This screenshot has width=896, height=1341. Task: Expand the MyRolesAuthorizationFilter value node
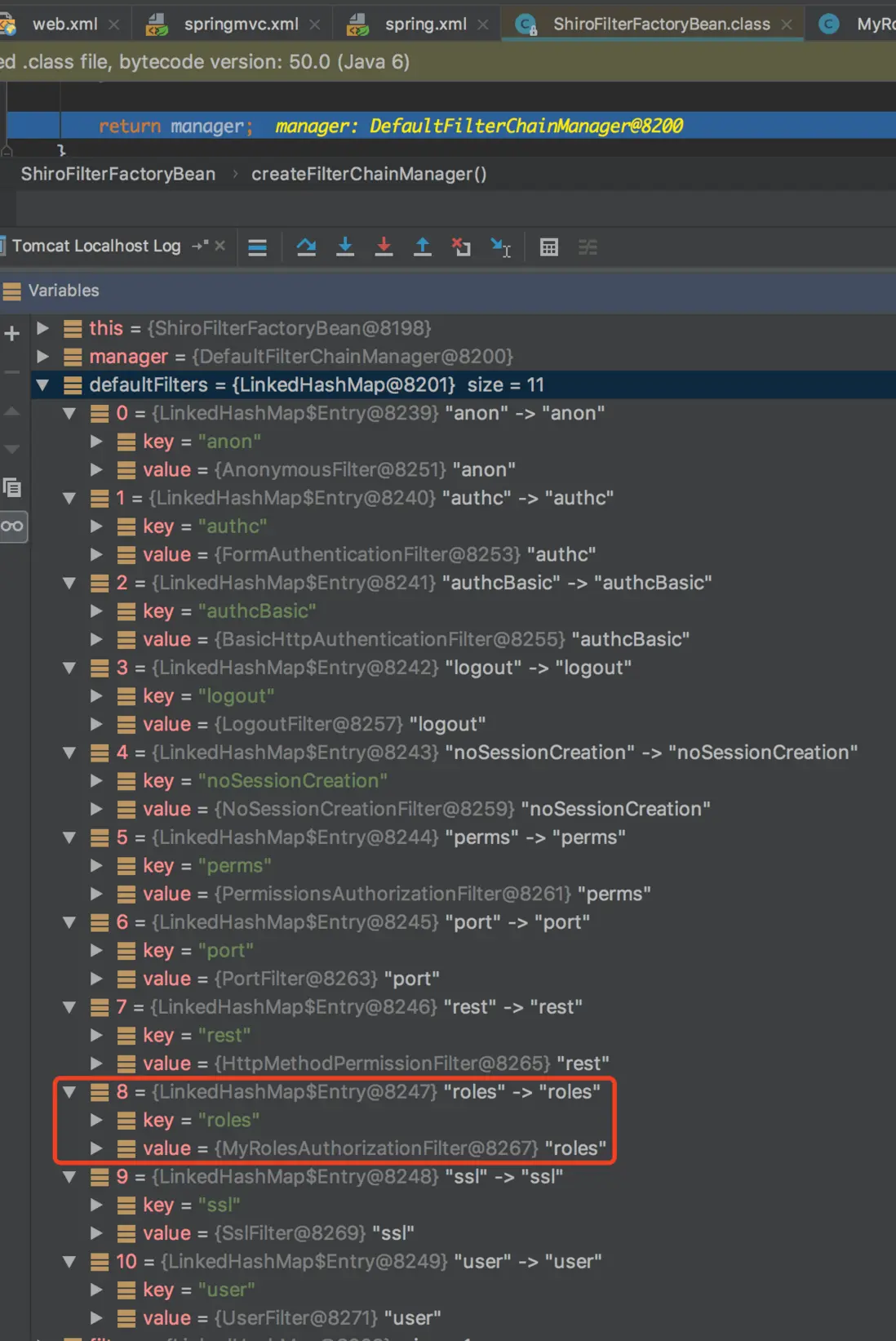pos(96,1148)
